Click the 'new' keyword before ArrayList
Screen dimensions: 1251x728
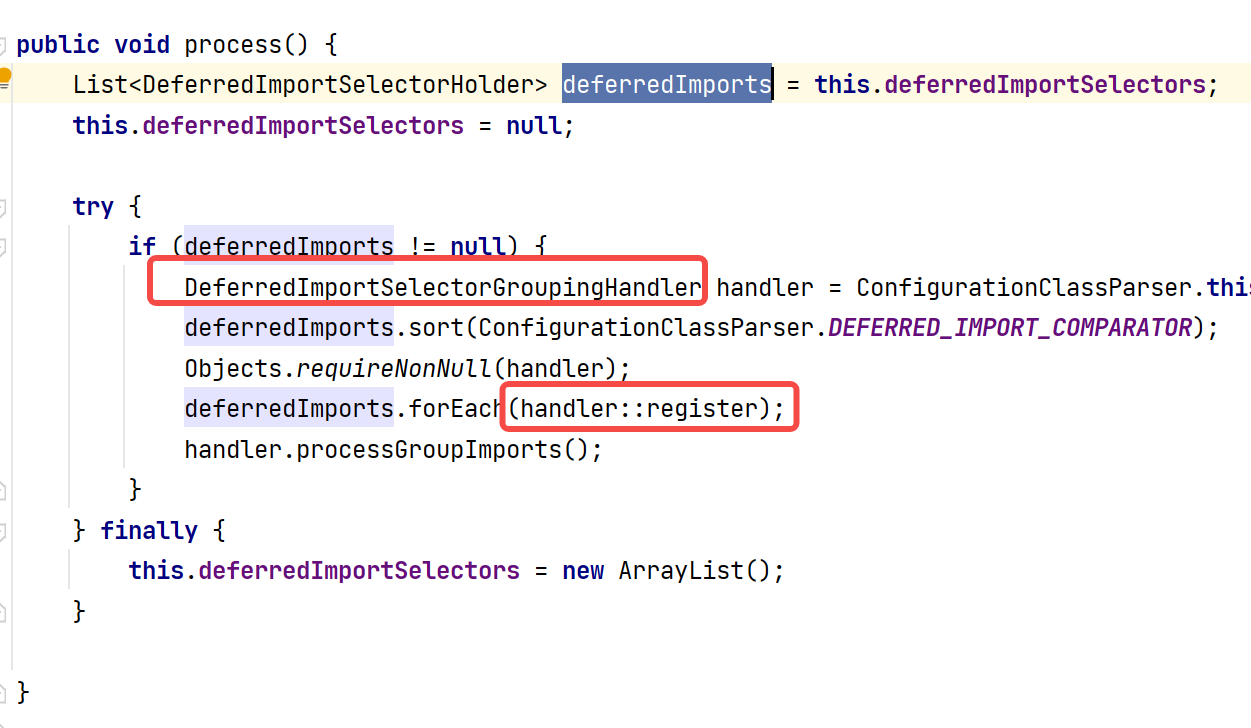pyautogui.click(x=583, y=571)
